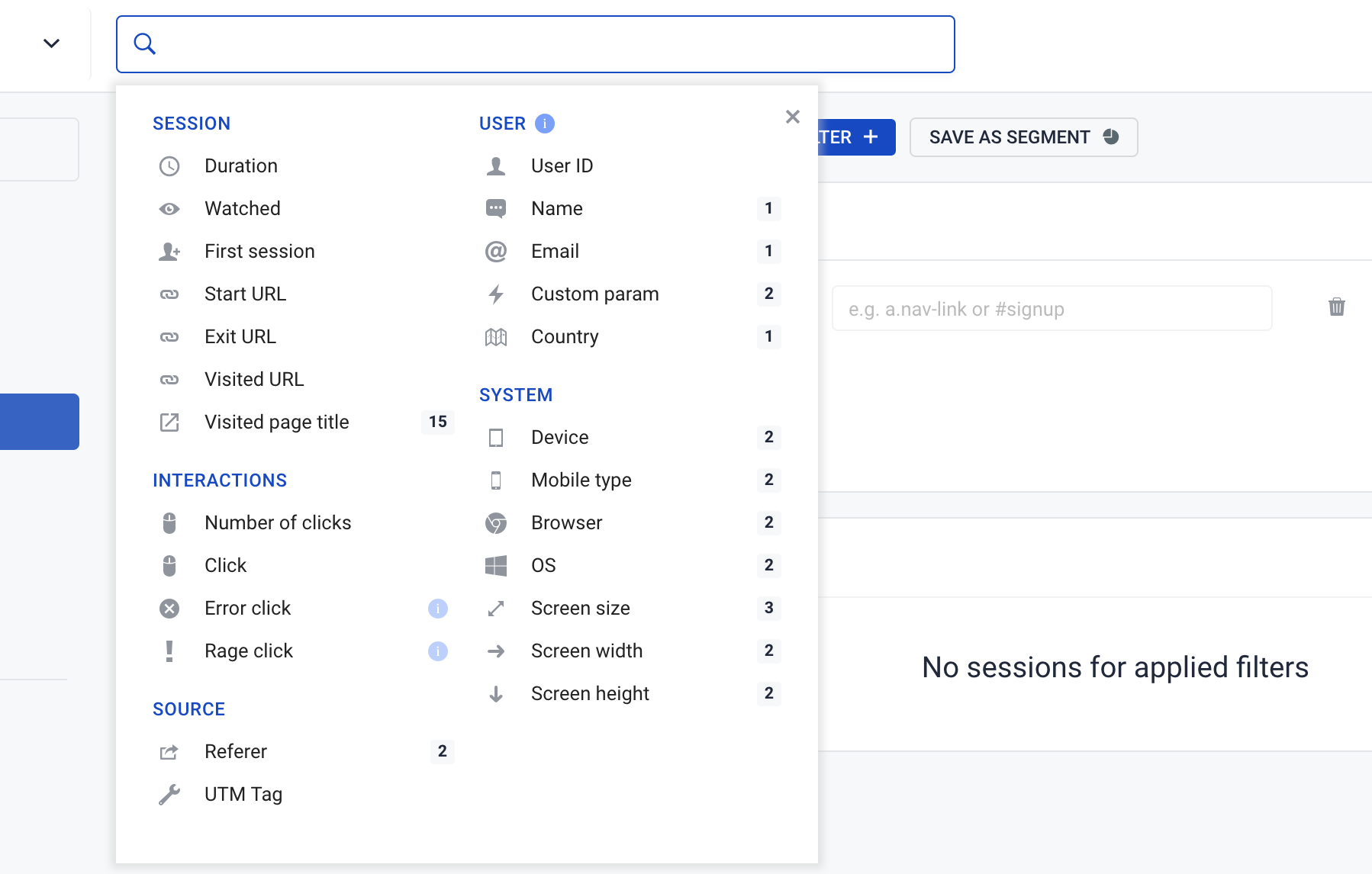Choose the Custom param filter option

594,294
